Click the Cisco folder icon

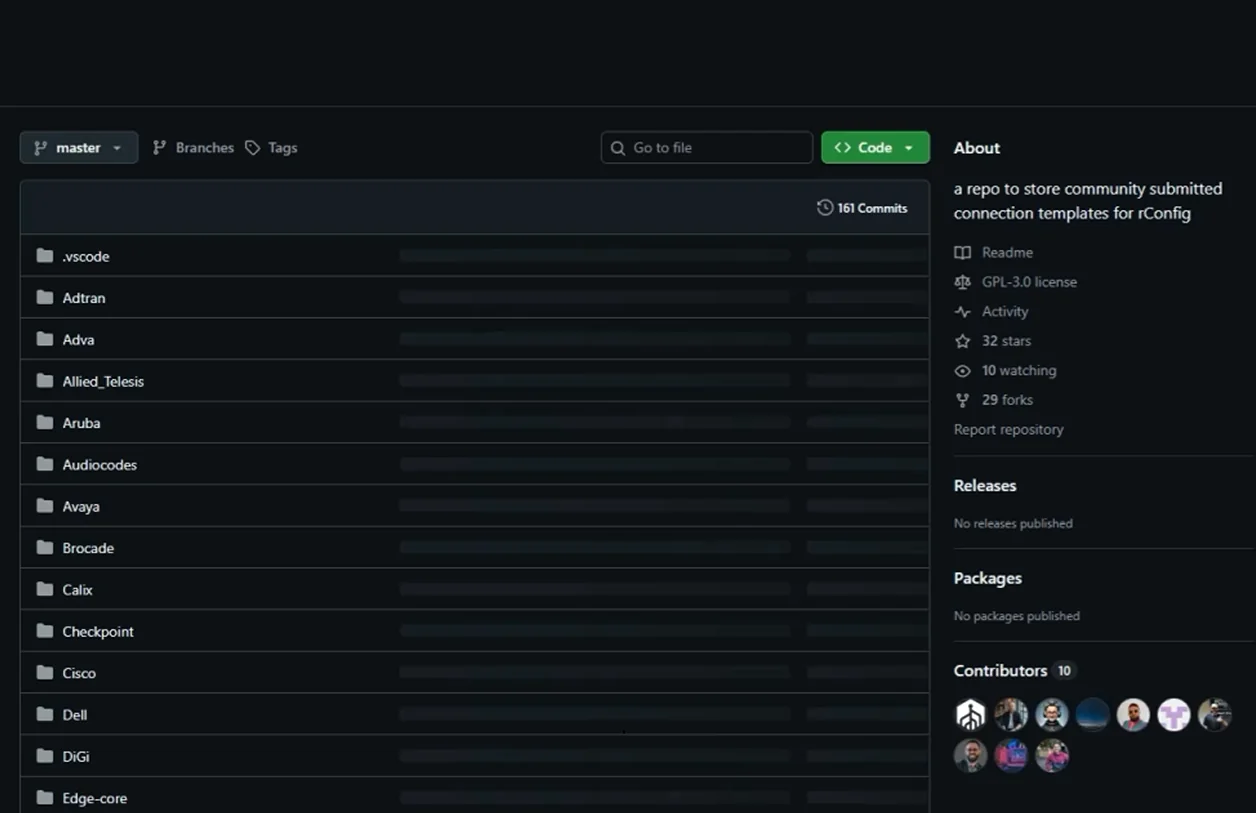[44, 672]
